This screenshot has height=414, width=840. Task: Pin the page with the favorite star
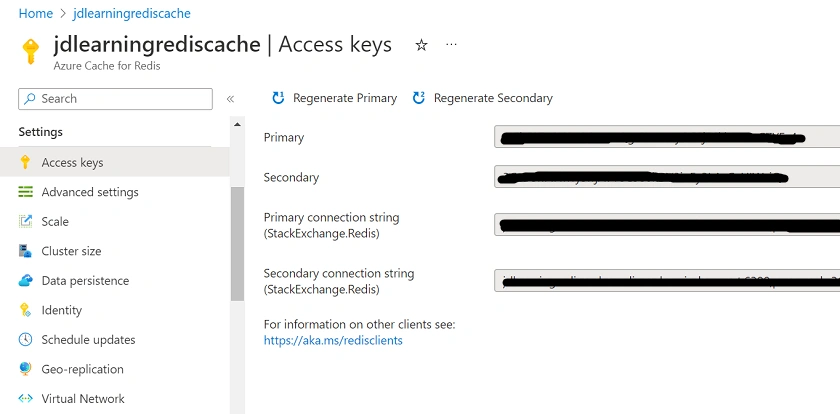tap(422, 45)
